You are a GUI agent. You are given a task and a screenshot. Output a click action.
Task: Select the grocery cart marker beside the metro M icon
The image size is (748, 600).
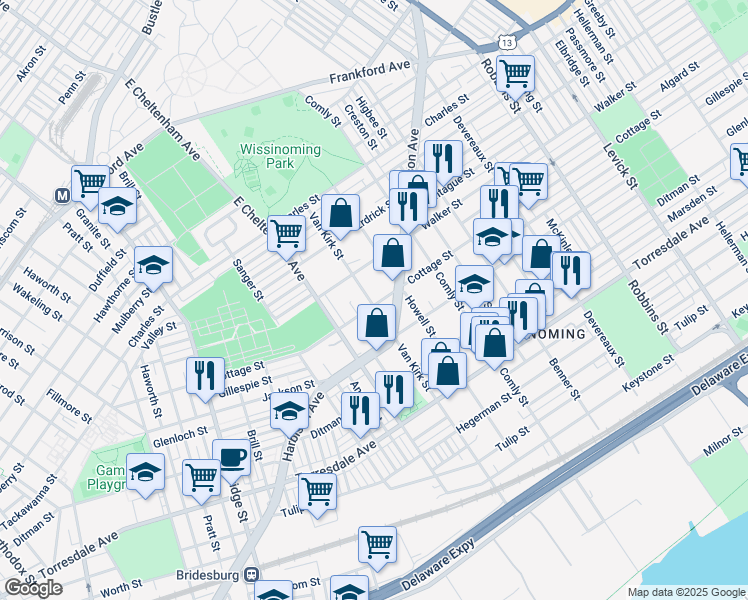pyautogui.click(x=91, y=186)
